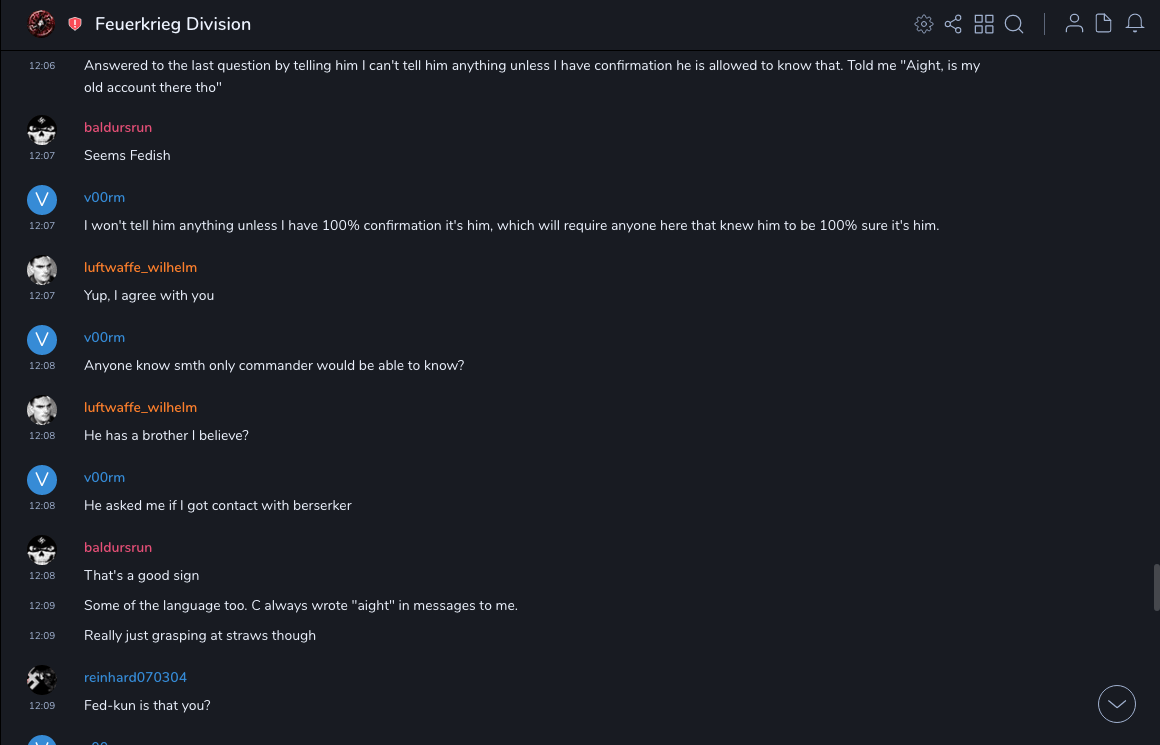Click luftwaffe_wilhelm's avatar next to "He has a brother"
Viewport: 1160px width, 745px height.
pyautogui.click(x=42, y=410)
